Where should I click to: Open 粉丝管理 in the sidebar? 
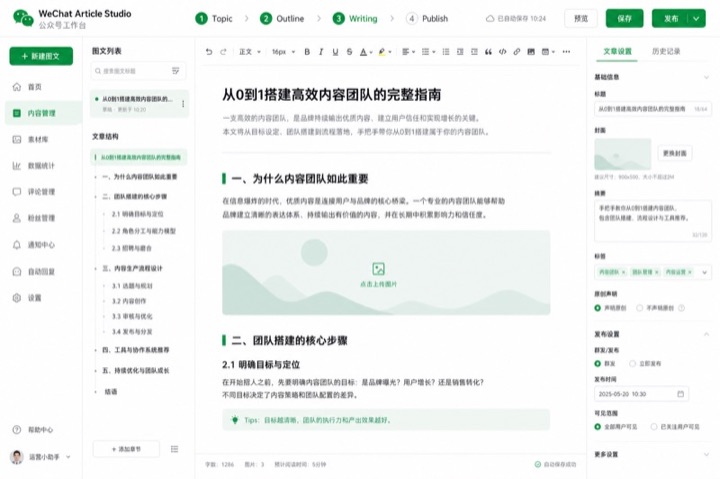point(34,218)
